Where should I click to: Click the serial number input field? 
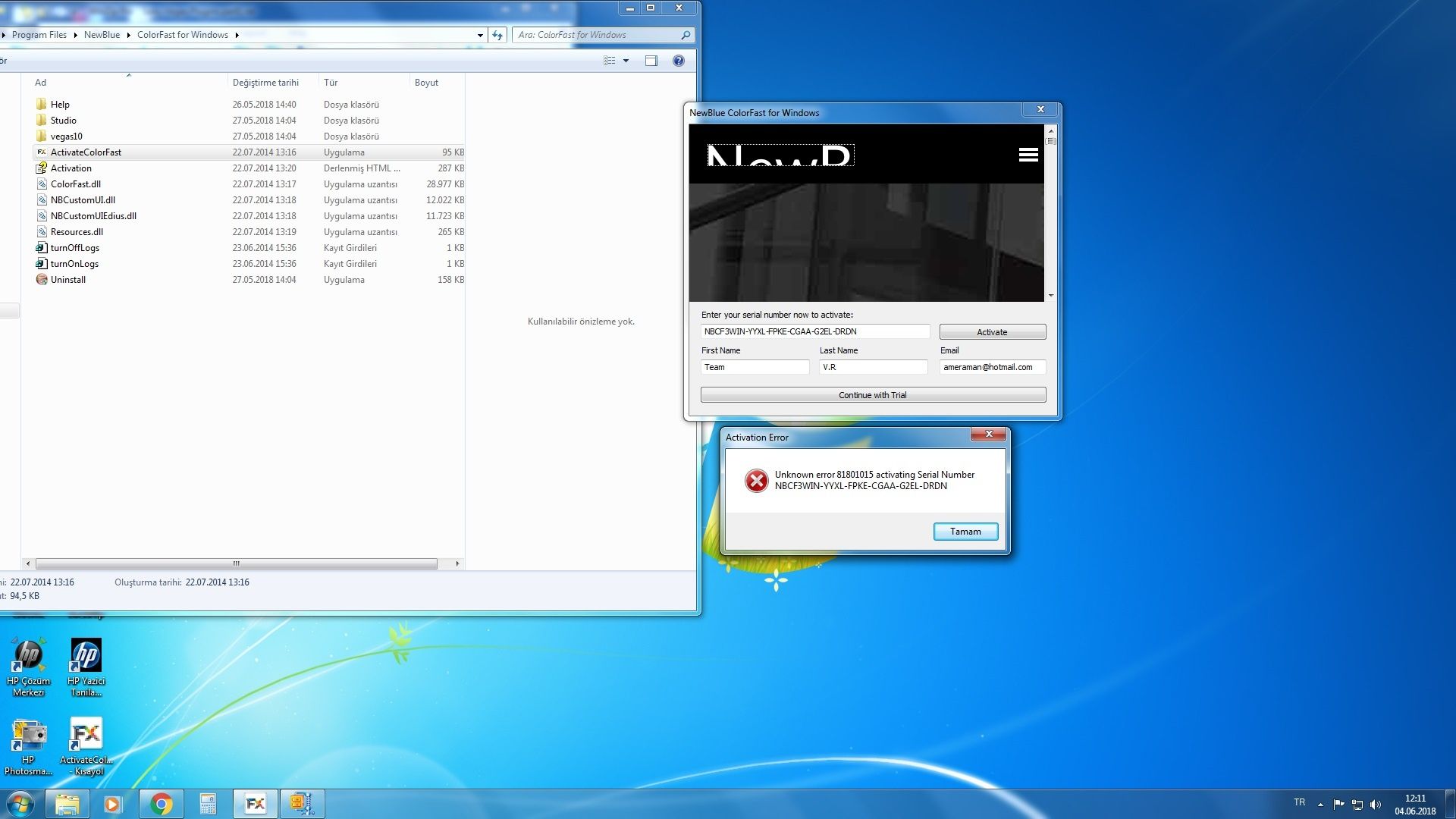pyautogui.click(x=814, y=331)
